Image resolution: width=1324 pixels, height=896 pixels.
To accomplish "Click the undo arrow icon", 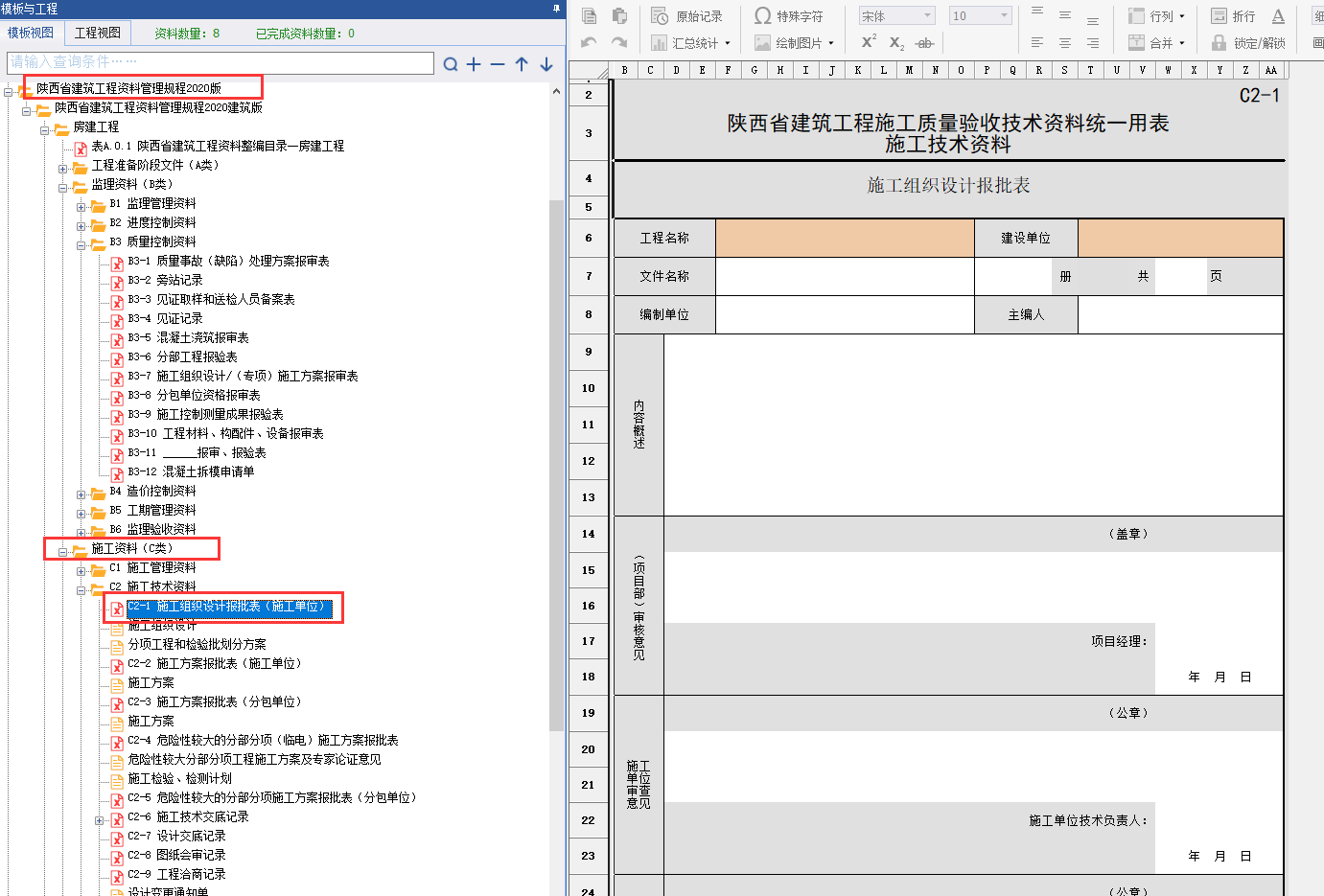I will coord(589,42).
